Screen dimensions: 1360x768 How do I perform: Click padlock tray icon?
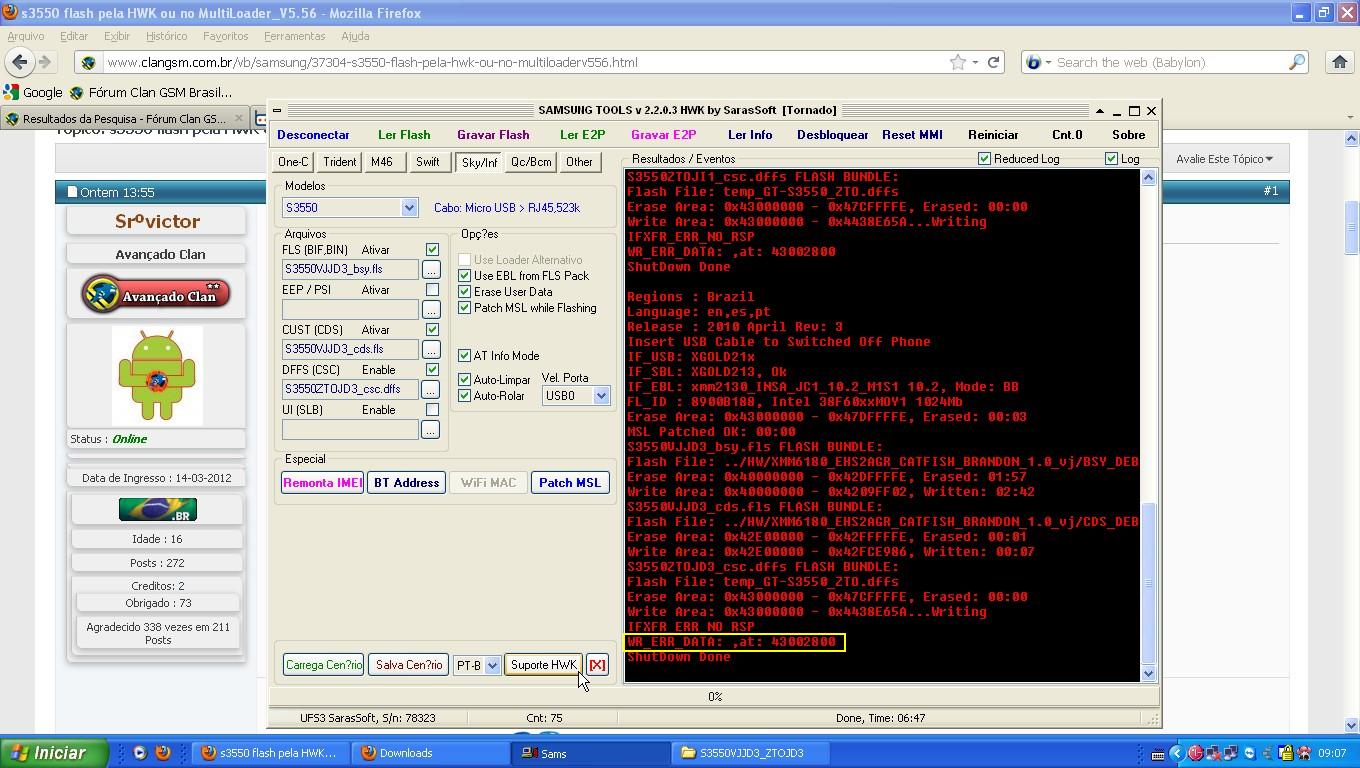click(x=1286, y=753)
